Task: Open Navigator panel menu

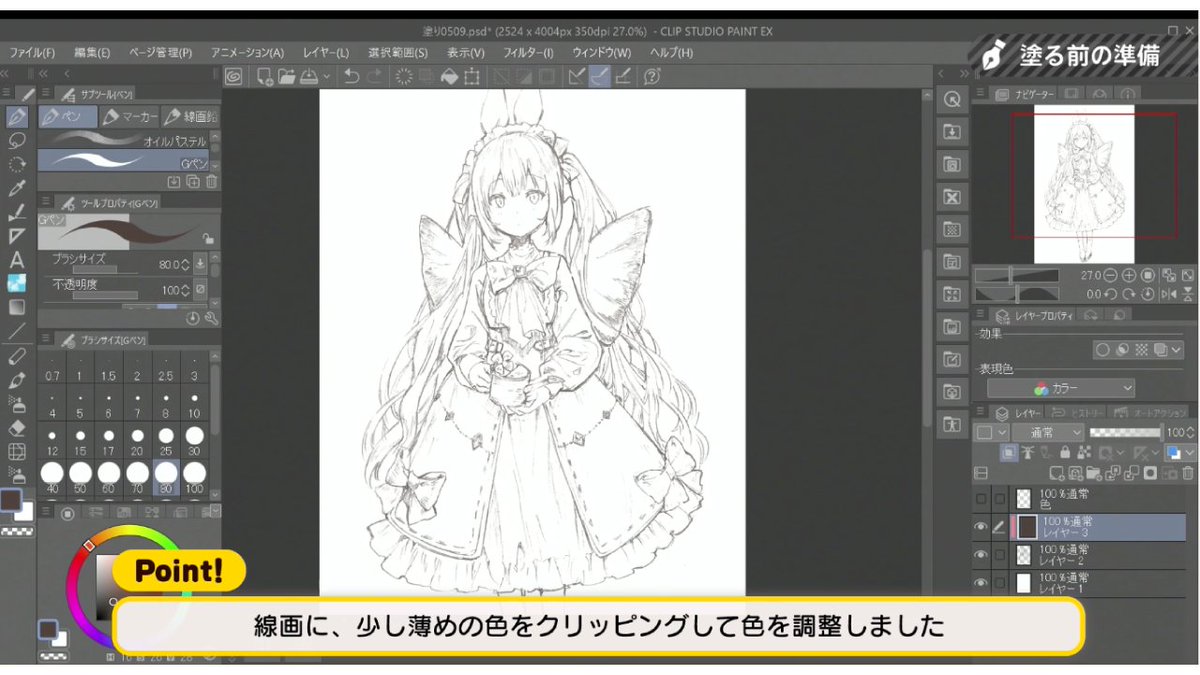Action: click(x=978, y=93)
